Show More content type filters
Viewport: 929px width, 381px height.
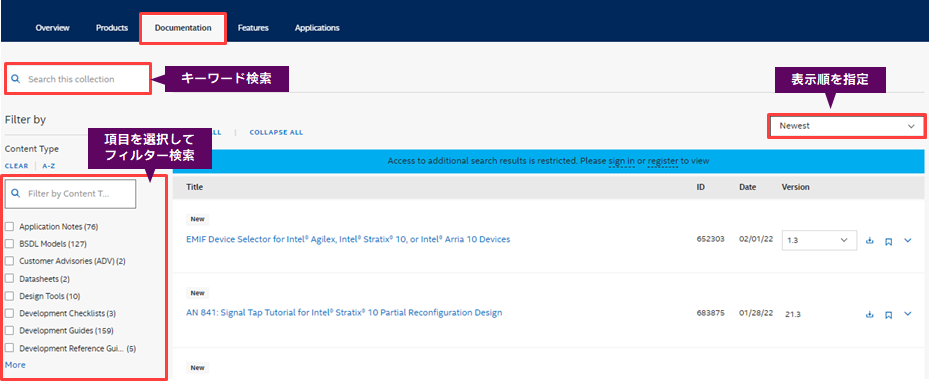pyautogui.click(x=15, y=365)
